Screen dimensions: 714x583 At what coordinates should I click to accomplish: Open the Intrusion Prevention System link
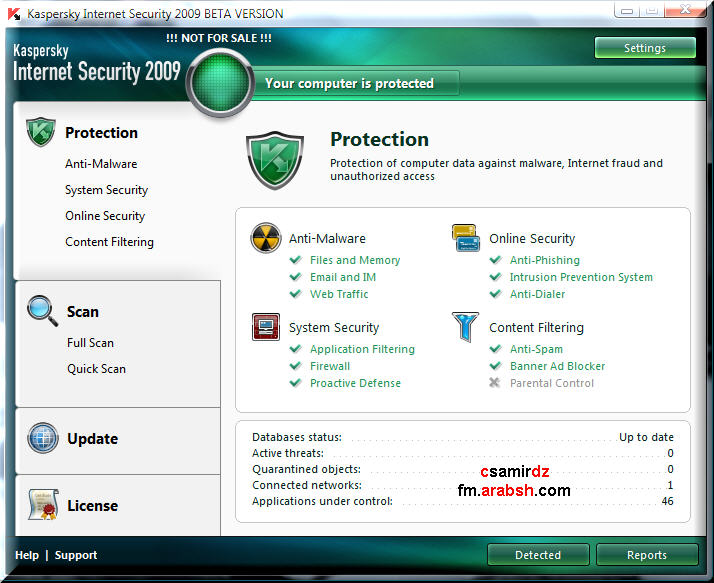pyautogui.click(x=581, y=277)
